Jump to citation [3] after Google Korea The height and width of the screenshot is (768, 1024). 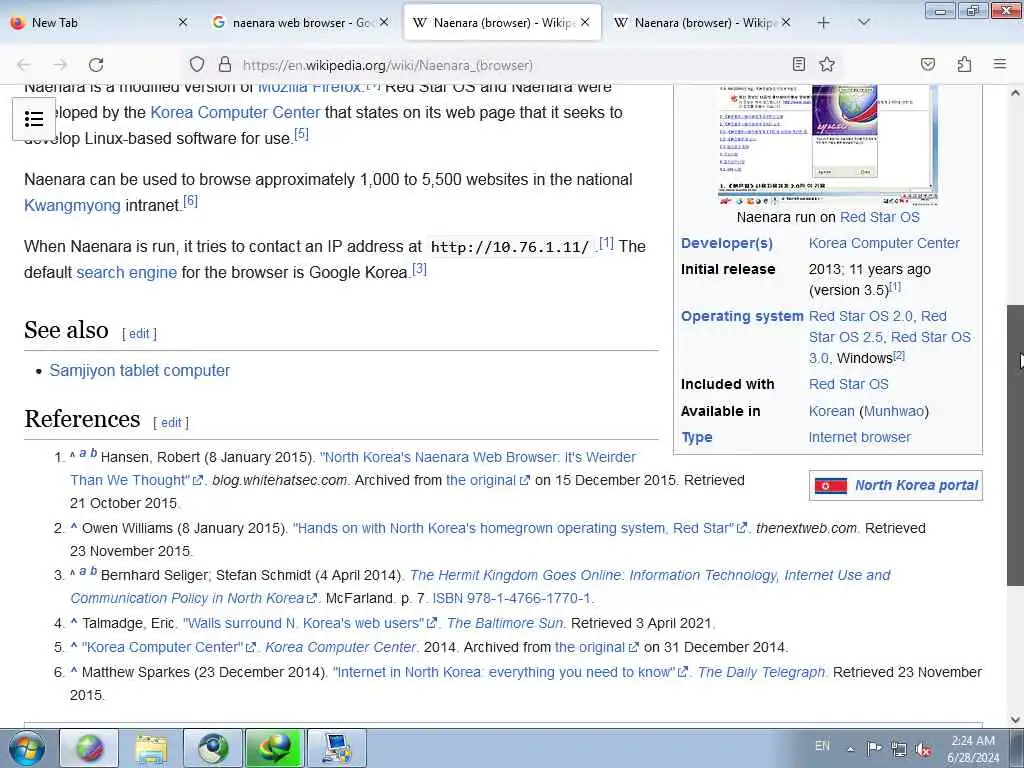pyautogui.click(x=419, y=268)
